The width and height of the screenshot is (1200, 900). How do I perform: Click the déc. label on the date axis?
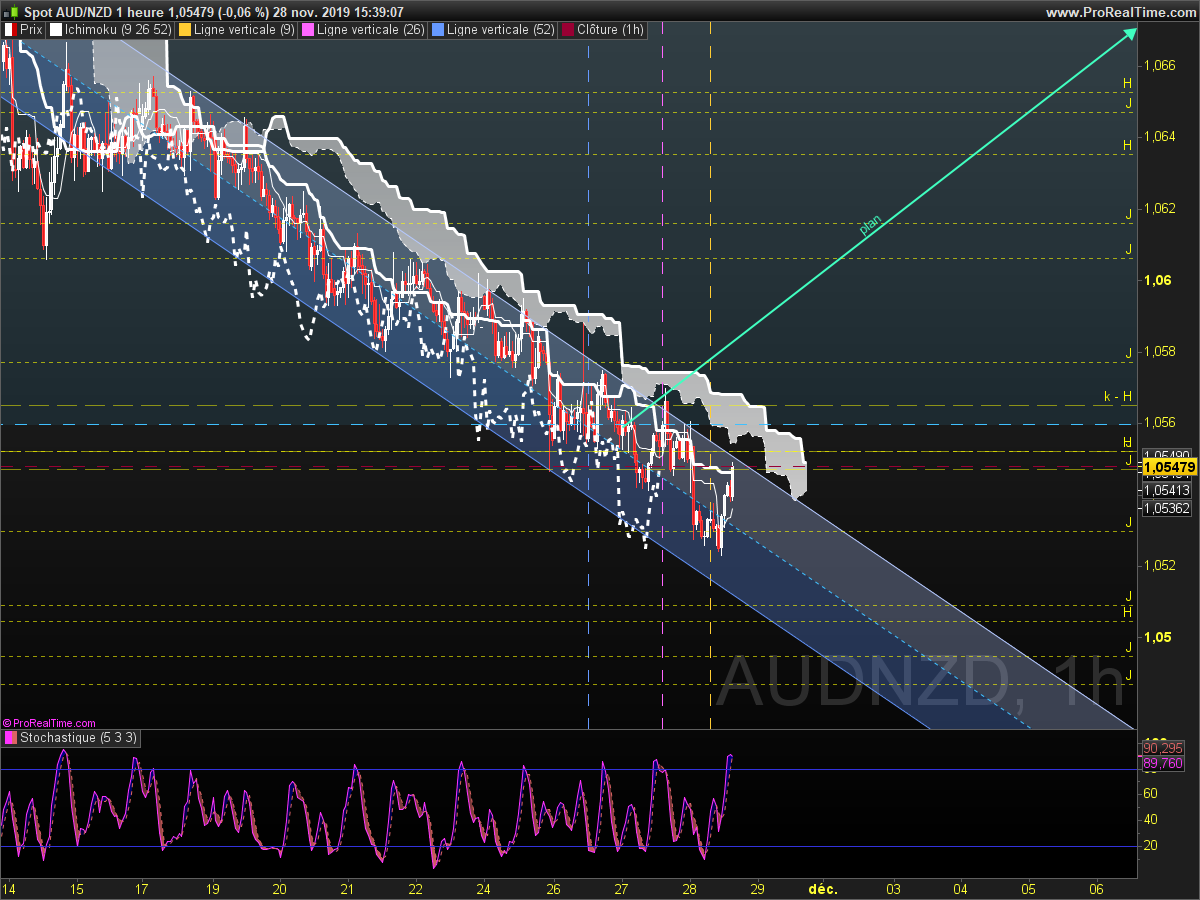[823, 888]
